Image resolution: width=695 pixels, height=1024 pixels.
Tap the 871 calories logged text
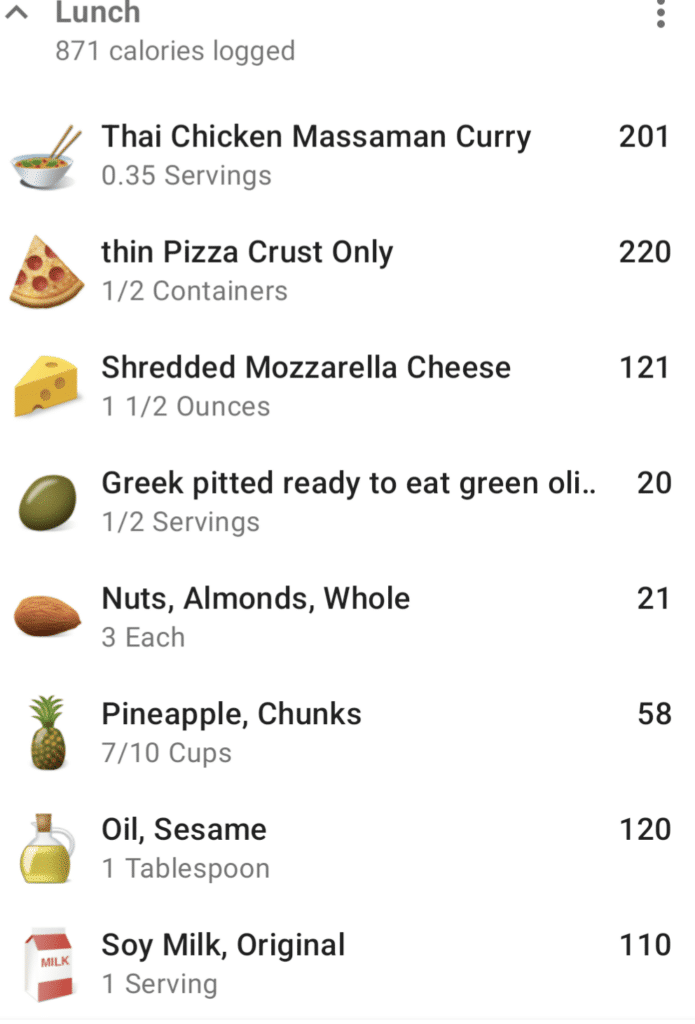pos(175,51)
